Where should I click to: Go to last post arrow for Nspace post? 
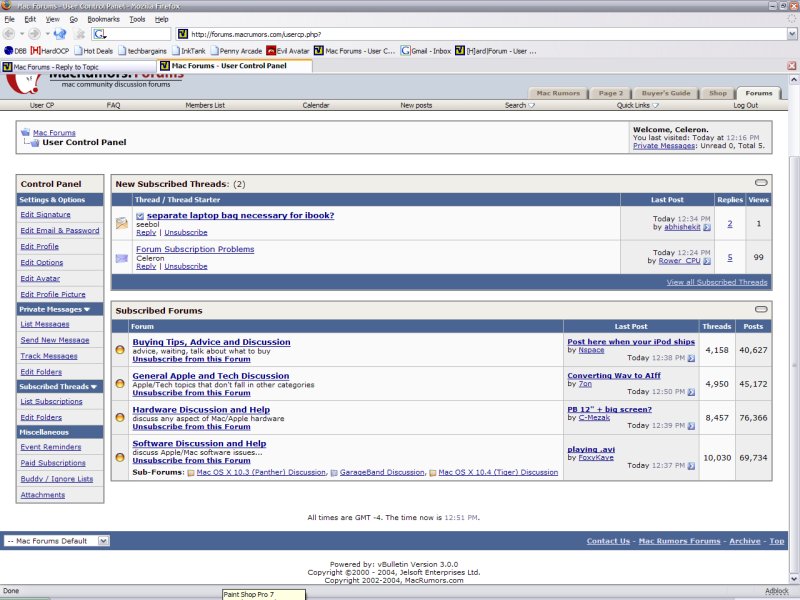click(691, 358)
